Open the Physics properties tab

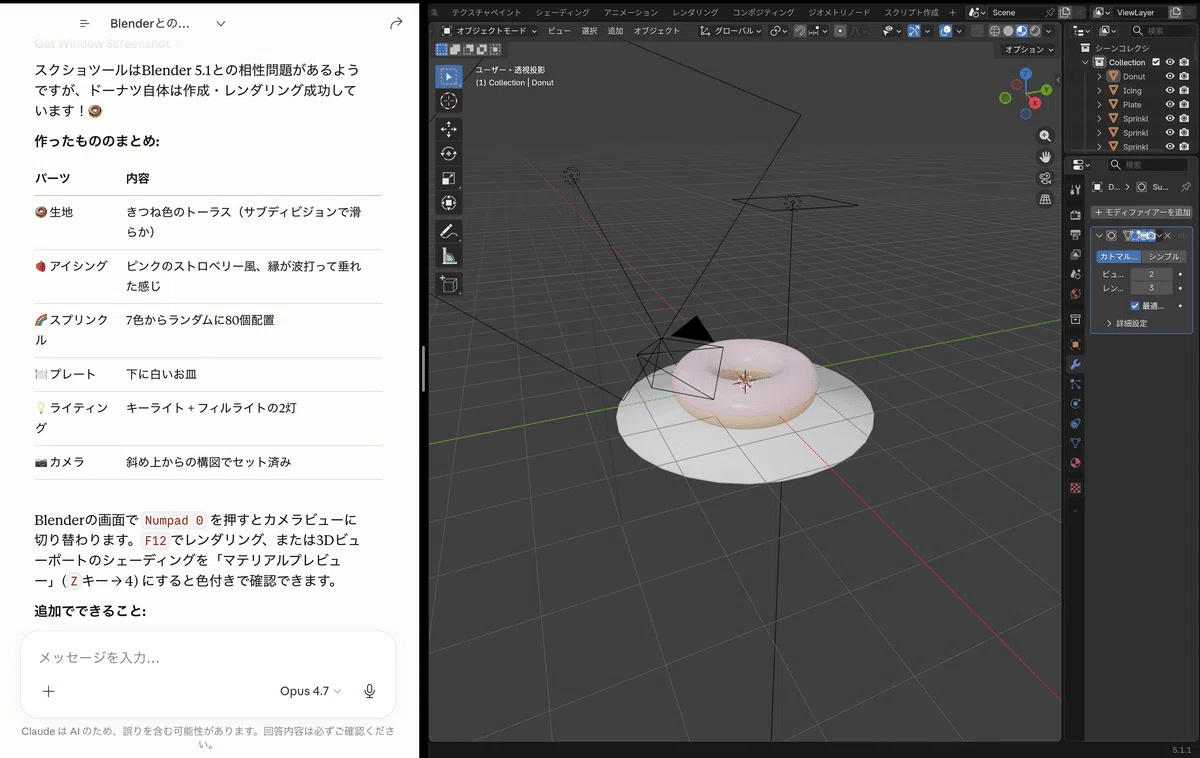(1076, 403)
